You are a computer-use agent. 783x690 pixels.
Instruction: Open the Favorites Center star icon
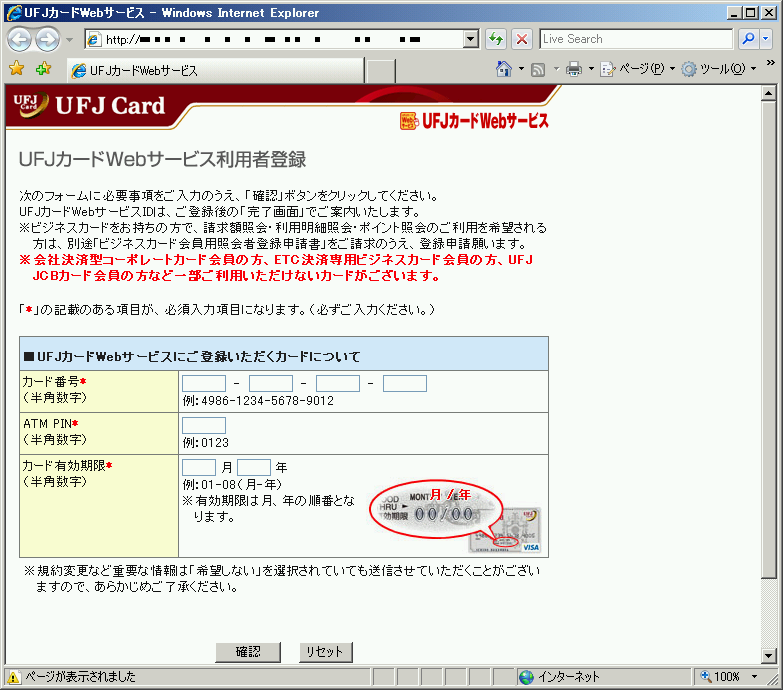click(16, 68)
